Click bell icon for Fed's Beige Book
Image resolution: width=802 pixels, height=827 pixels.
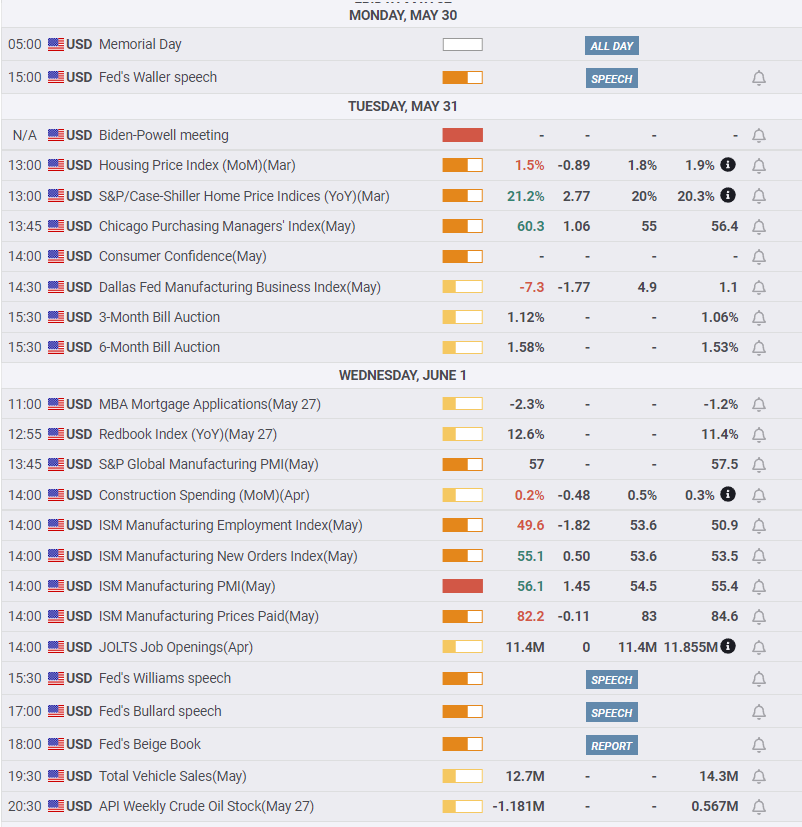[x=759, y=745]
